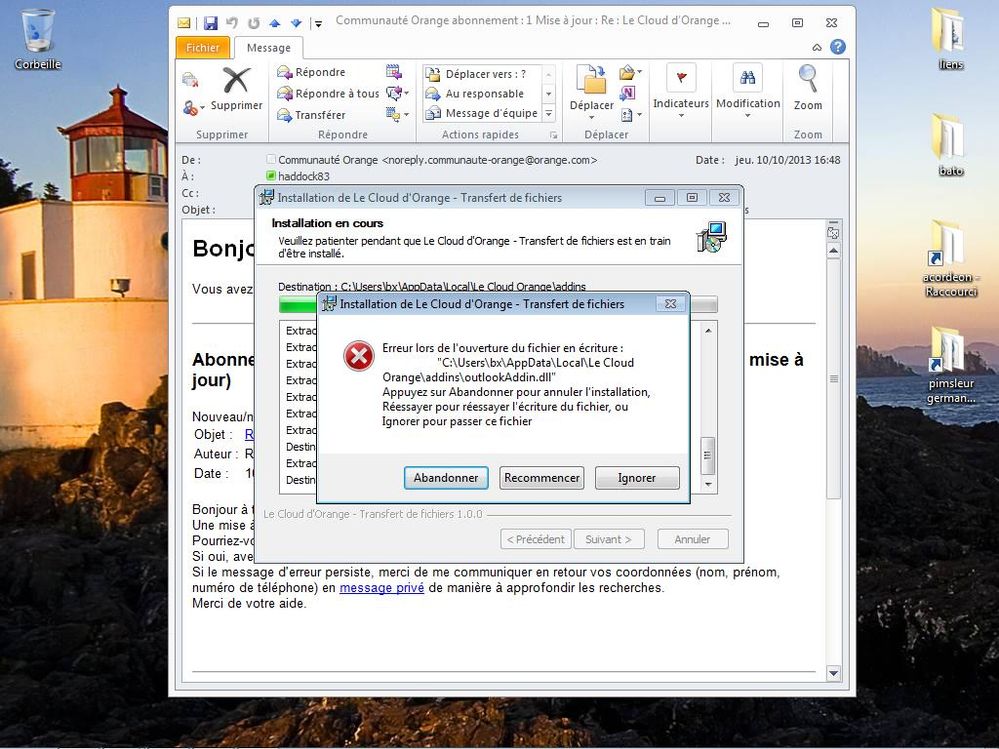Image resolution: width=999 pixels, height=749 pixels.
Task: Click the Undo arrow in quick access toolbar
Action: tap(232, 23)
